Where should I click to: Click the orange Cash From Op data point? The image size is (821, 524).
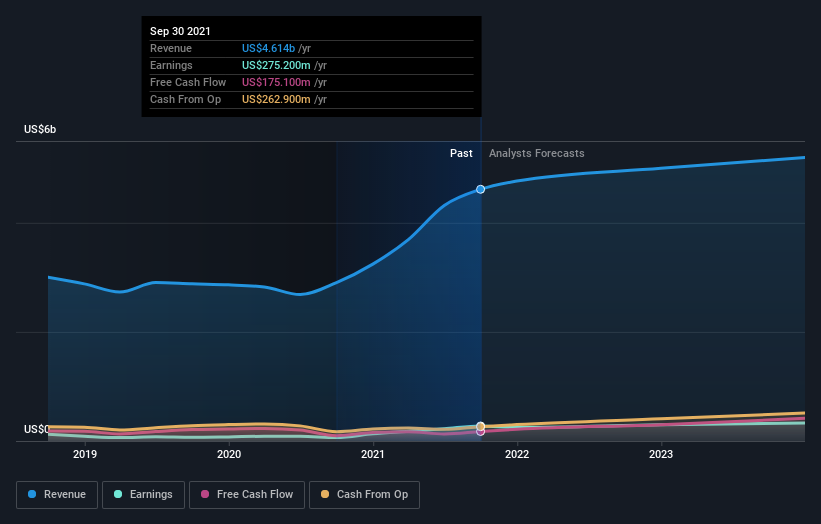pos(481,426)
